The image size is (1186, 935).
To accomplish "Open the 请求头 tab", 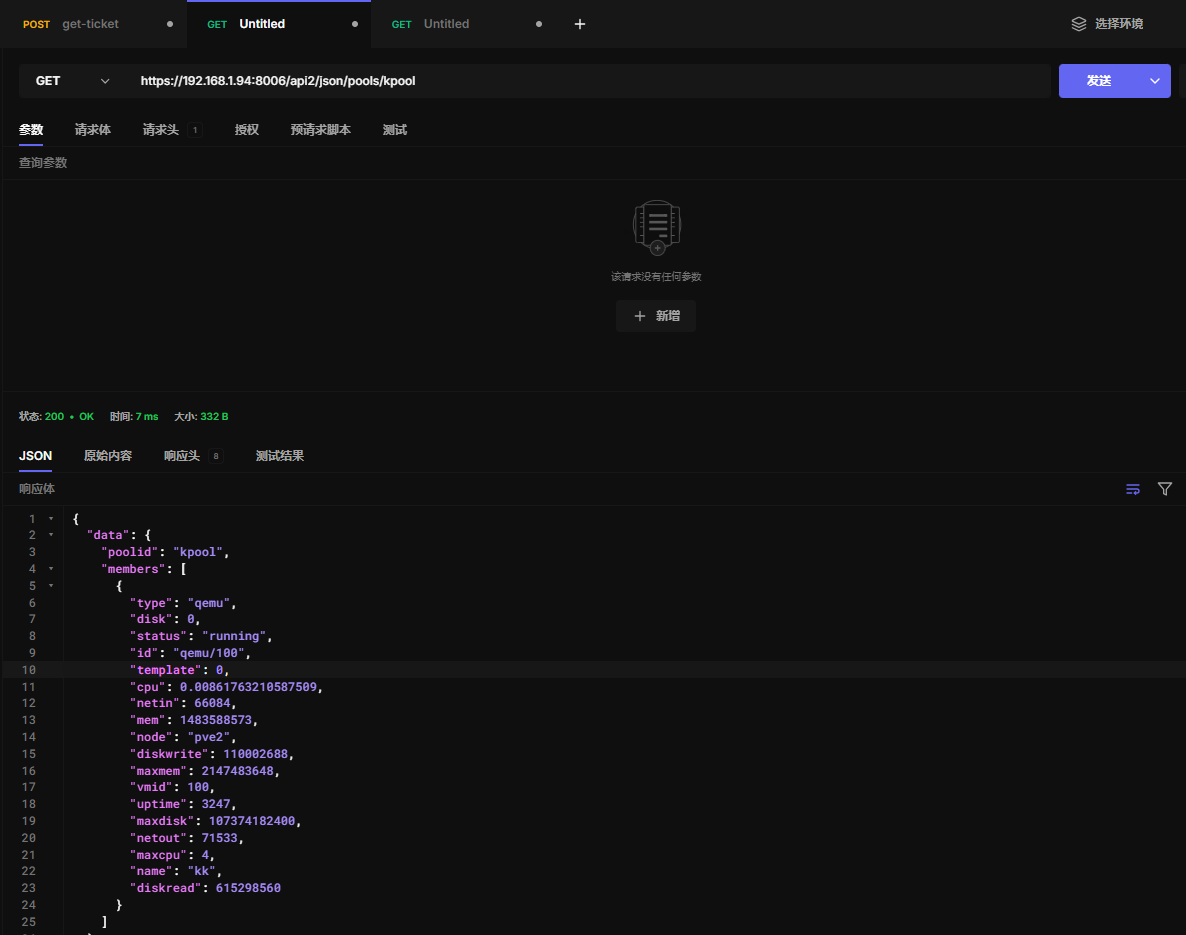I will [161, 130].
